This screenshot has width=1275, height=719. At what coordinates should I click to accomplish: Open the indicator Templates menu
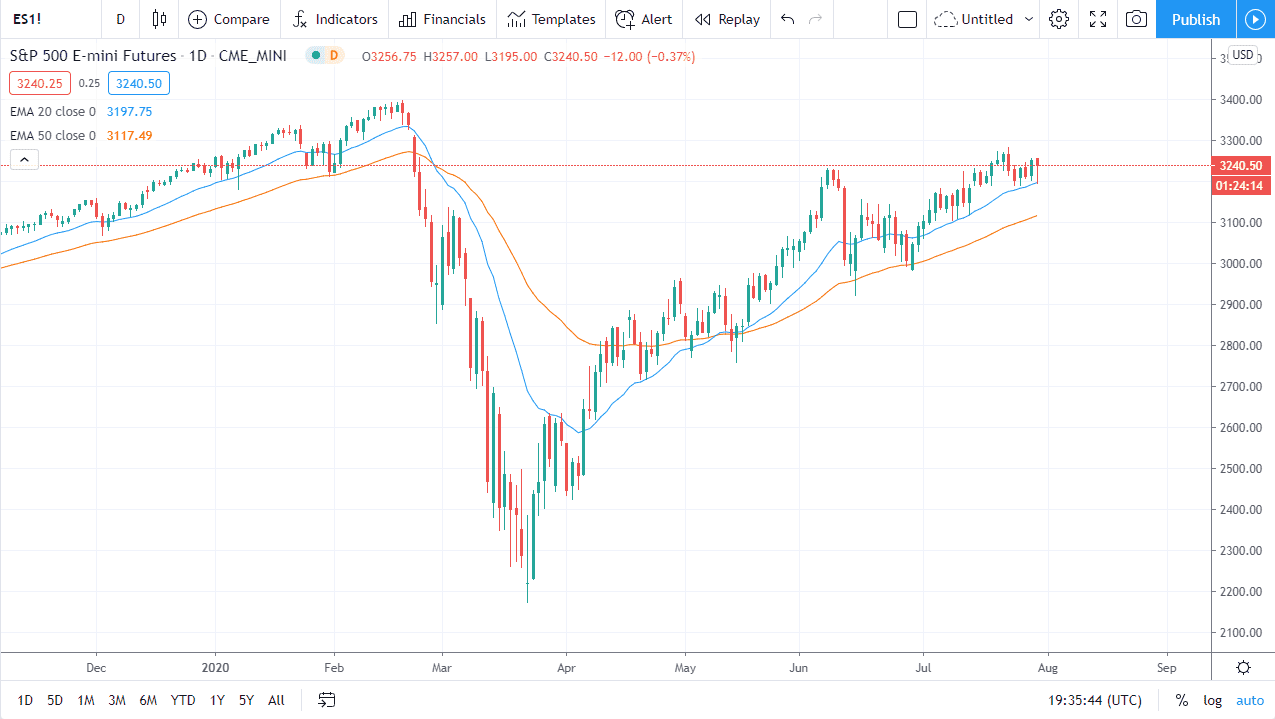[x=551, y=19]
